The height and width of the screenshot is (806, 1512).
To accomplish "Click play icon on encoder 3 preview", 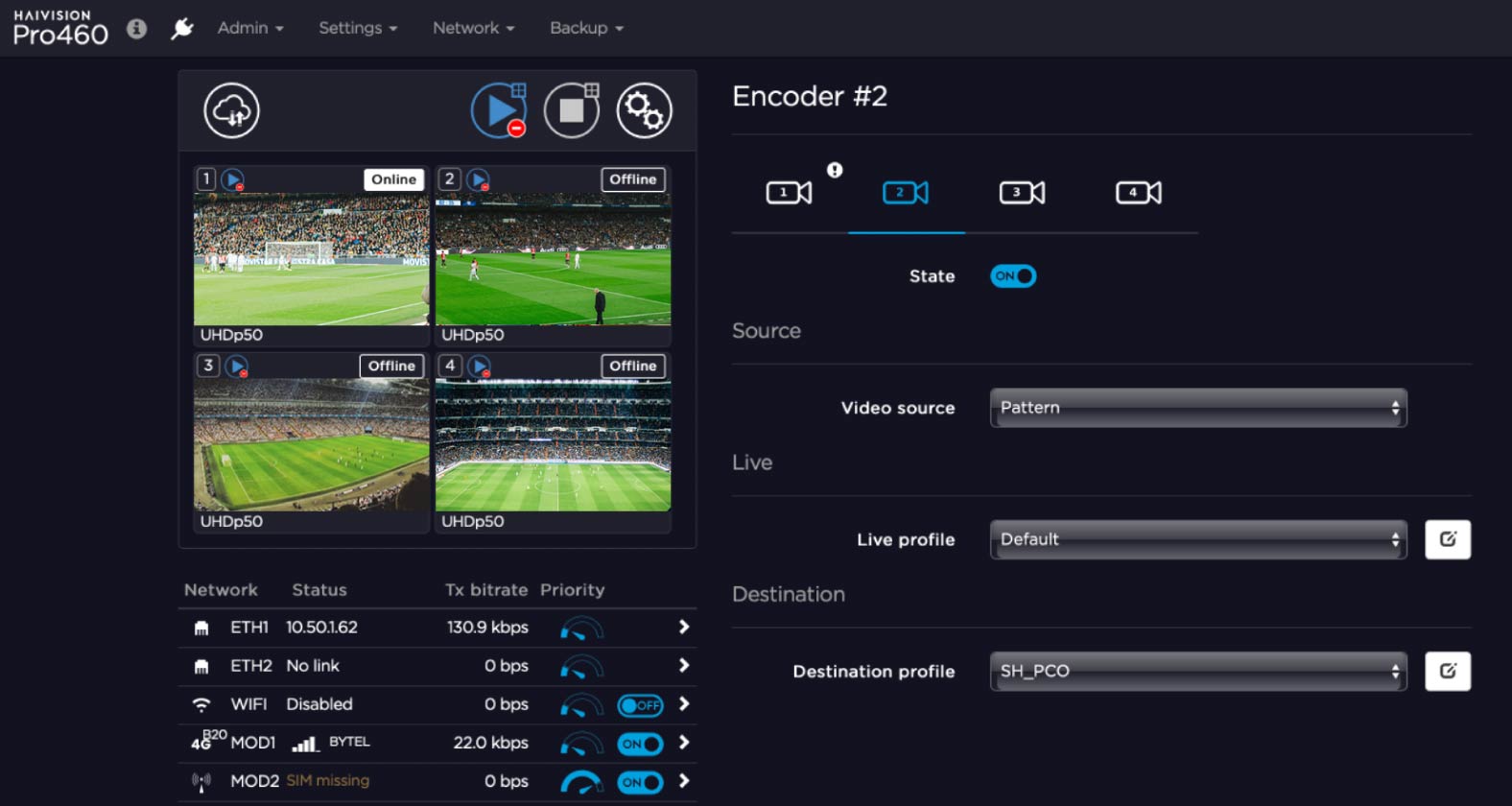I will pyautogui.click(x=236, y=367).
